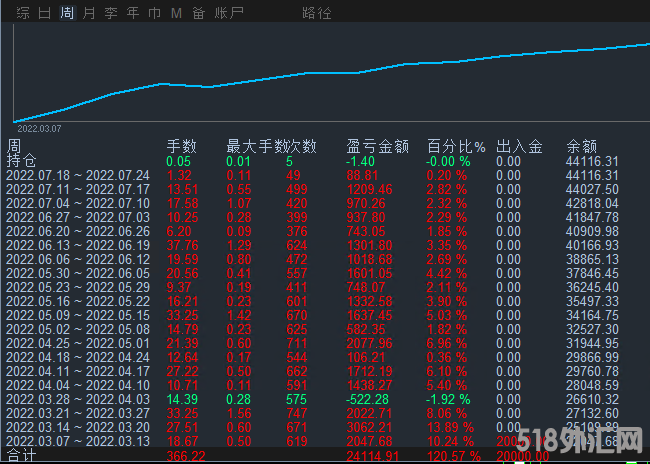Click the 2022.03.07 start date on chart
650x464 pixels.
(x=39, y=128)
